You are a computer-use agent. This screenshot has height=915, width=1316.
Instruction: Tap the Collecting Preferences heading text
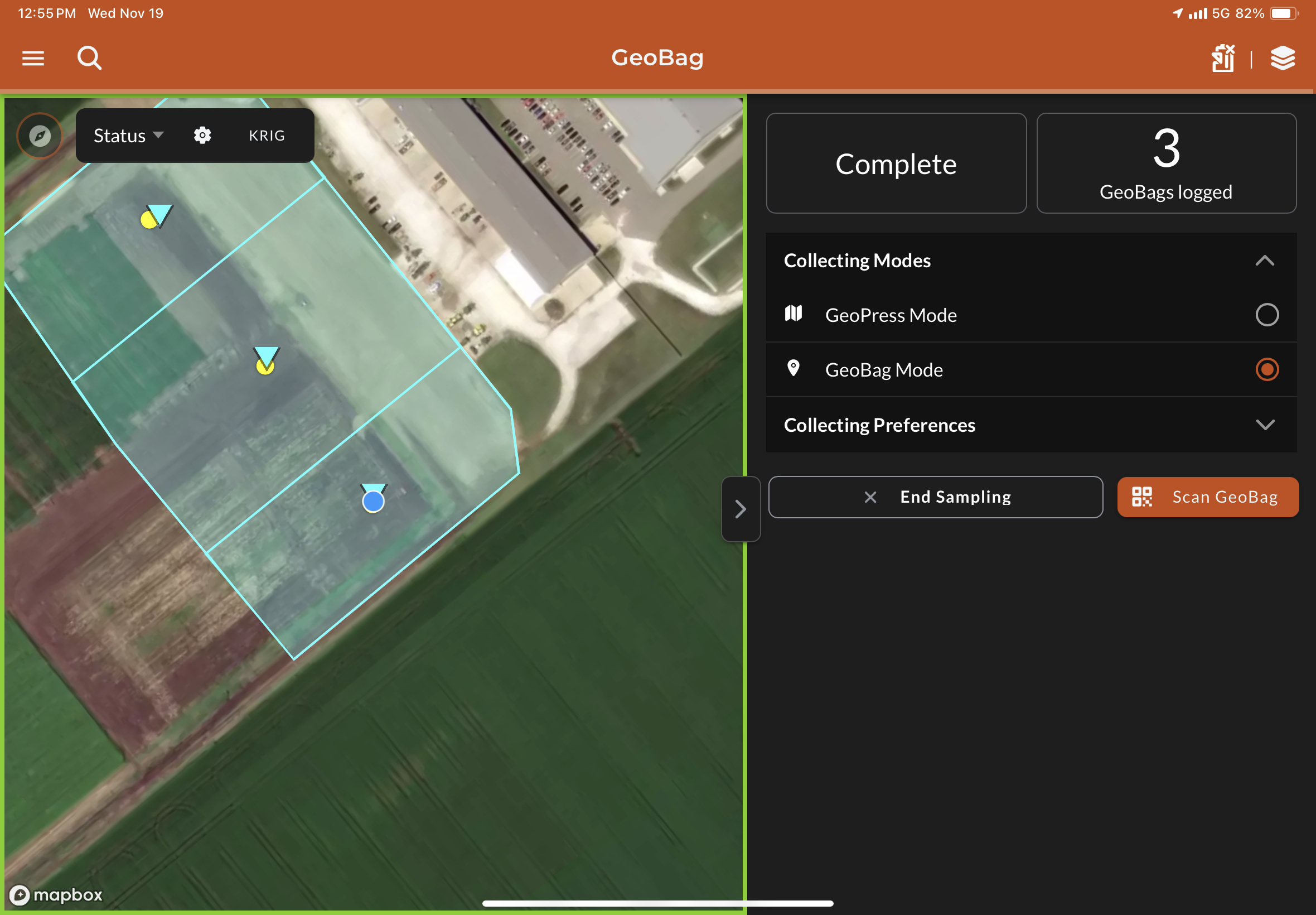click(879, 425)
